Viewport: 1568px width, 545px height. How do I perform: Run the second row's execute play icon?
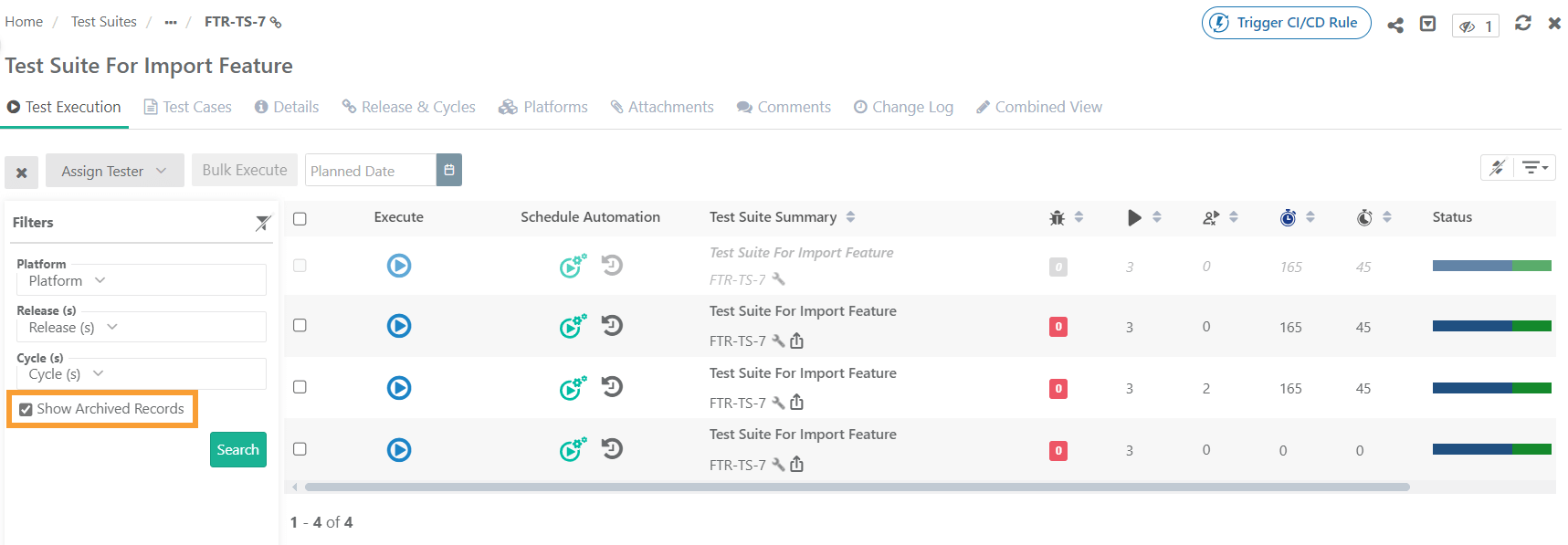point(399,326)
